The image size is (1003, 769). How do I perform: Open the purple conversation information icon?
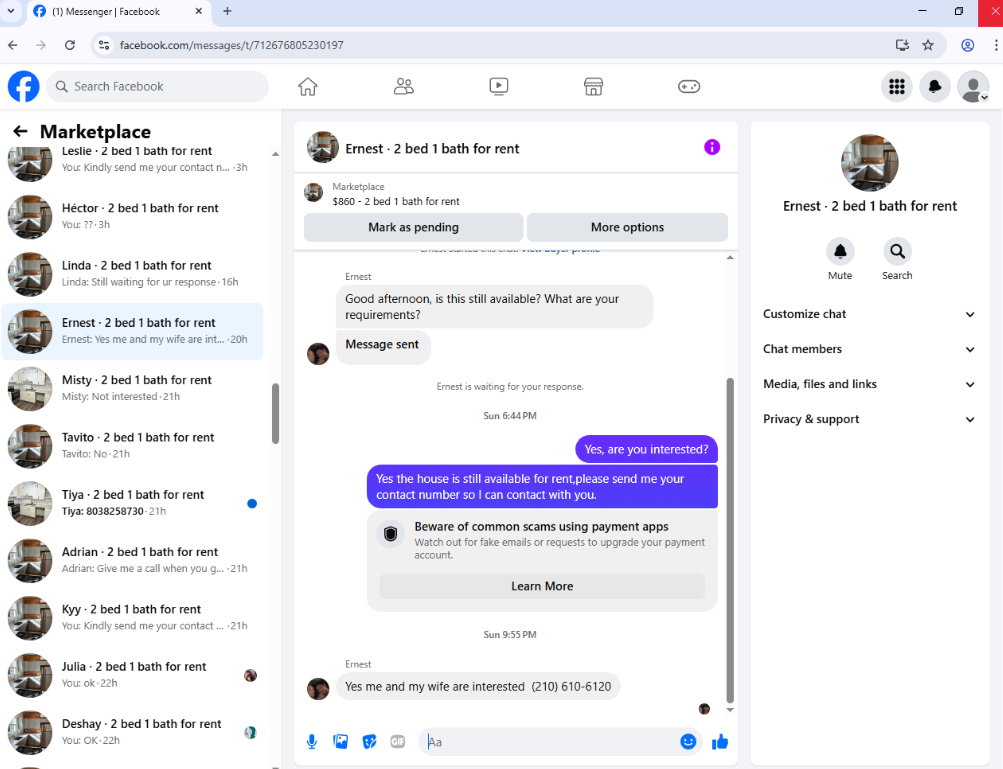pos(712,147)
